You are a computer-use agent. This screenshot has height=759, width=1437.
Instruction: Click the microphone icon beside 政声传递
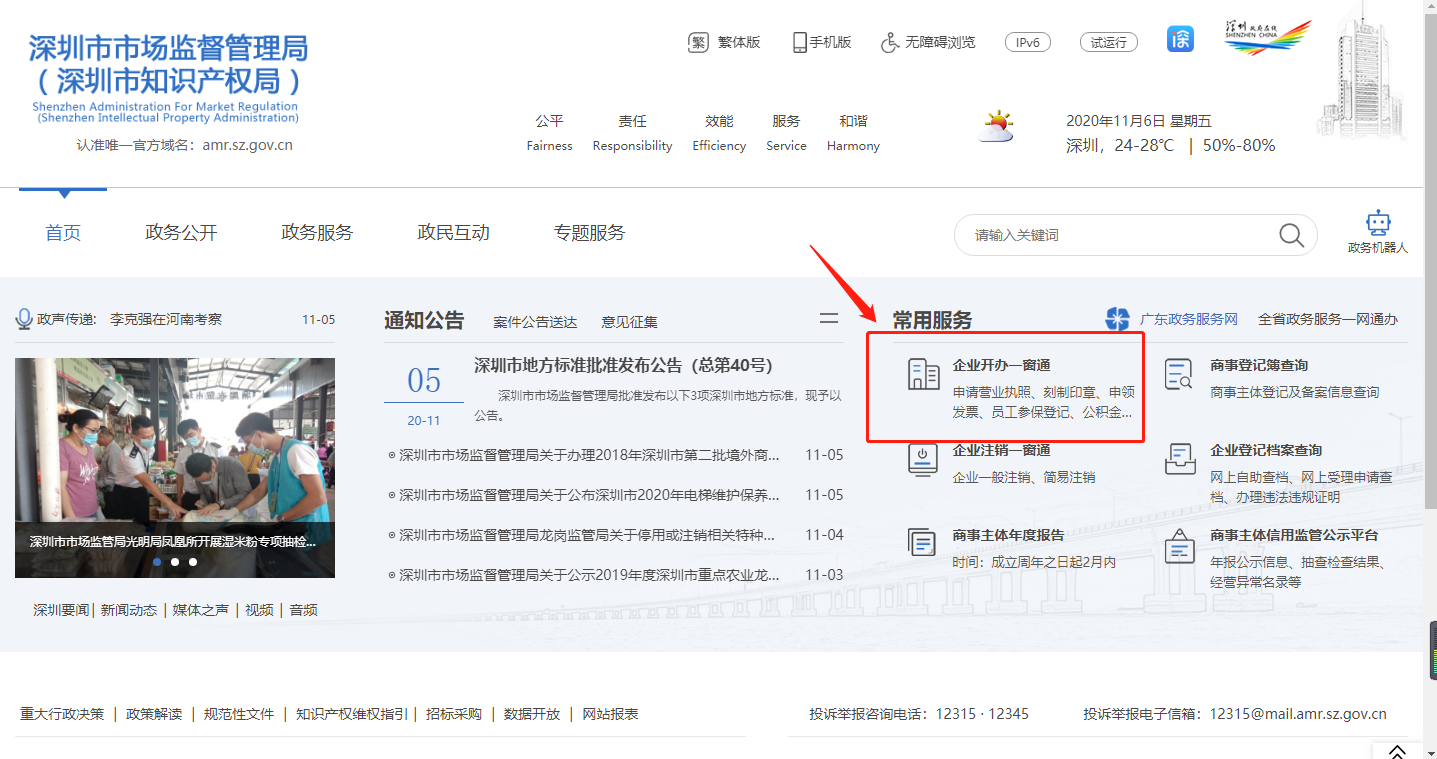pyautogui.click(x=21, y=318)
